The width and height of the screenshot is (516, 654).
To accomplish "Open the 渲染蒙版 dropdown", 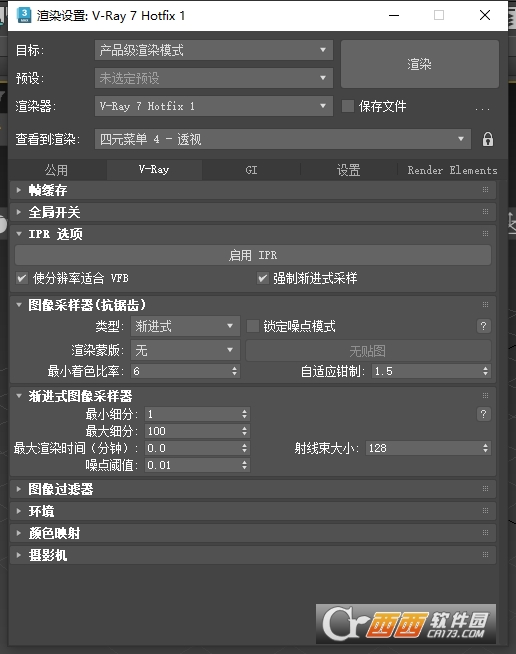I will coord(185,350).
